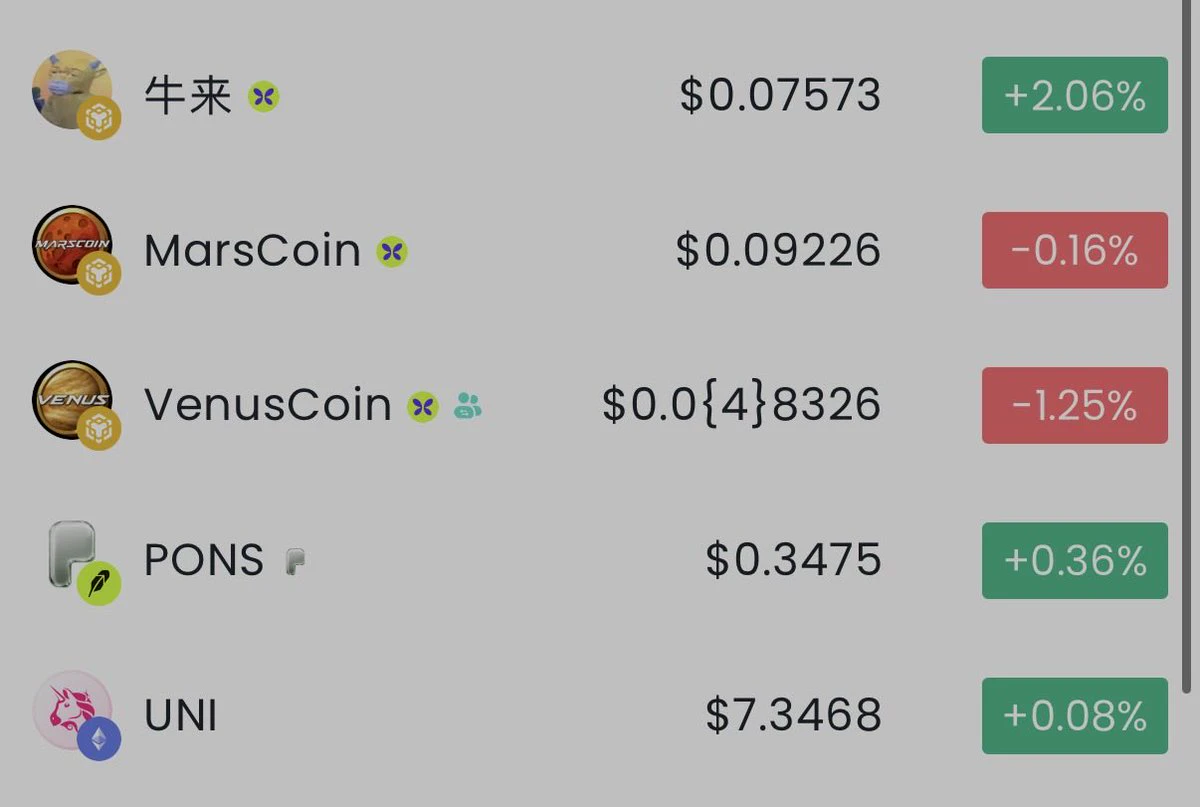Screen dimensions: 1200x807
Task: Tap the UNI unicorn logo
Action: tap(72, 710)
